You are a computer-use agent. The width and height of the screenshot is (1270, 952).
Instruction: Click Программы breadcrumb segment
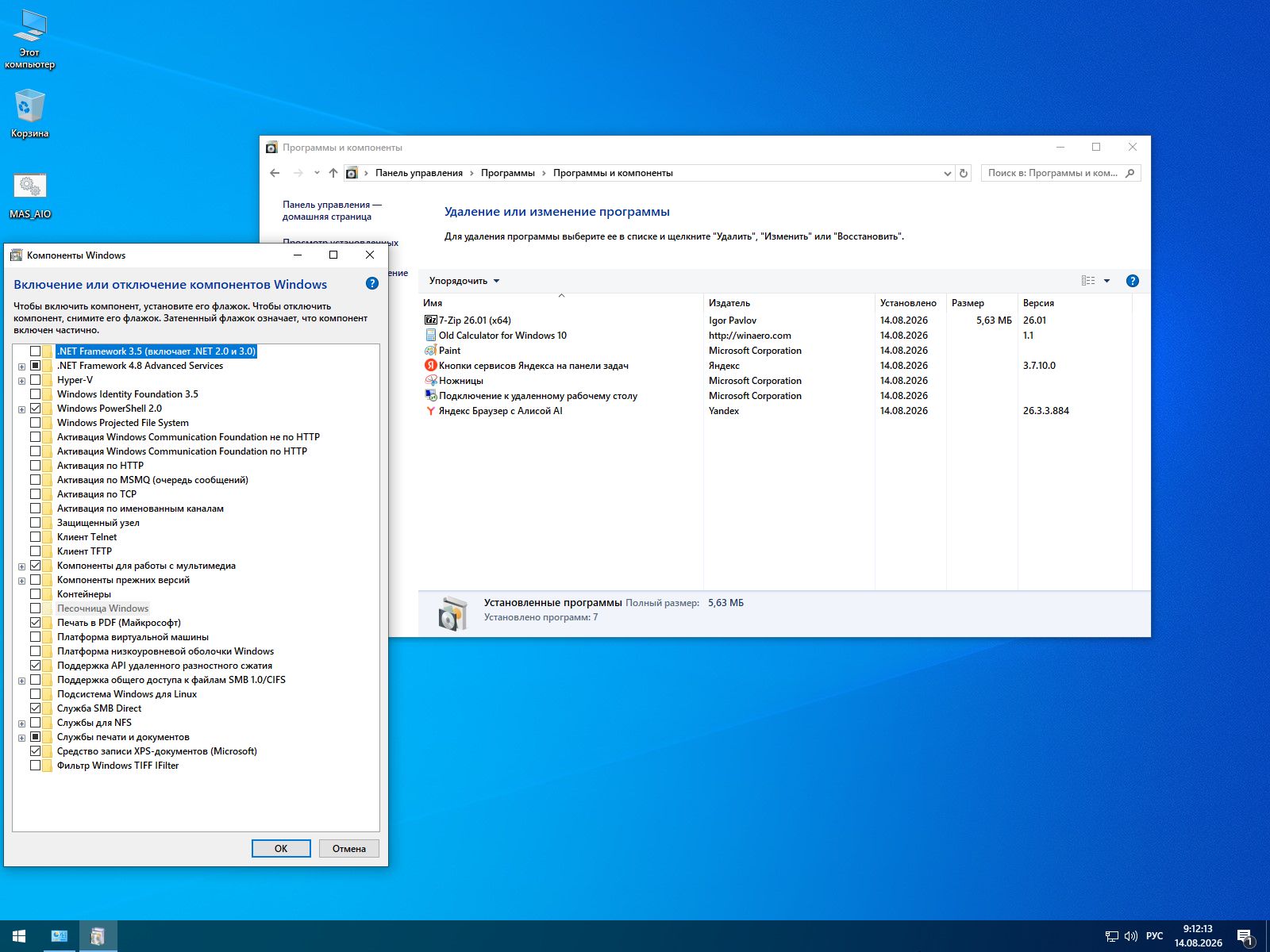point(508,173)
